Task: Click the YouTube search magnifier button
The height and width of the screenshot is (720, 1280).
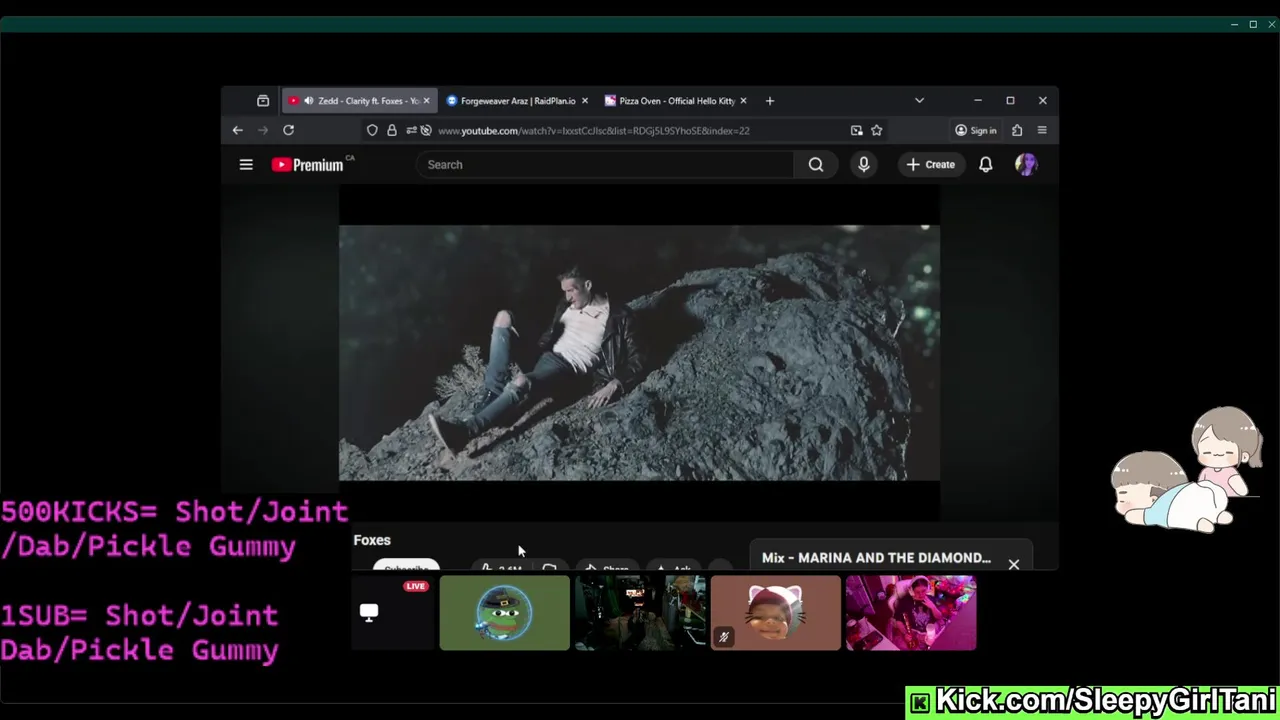Action: tap(816, 165)
